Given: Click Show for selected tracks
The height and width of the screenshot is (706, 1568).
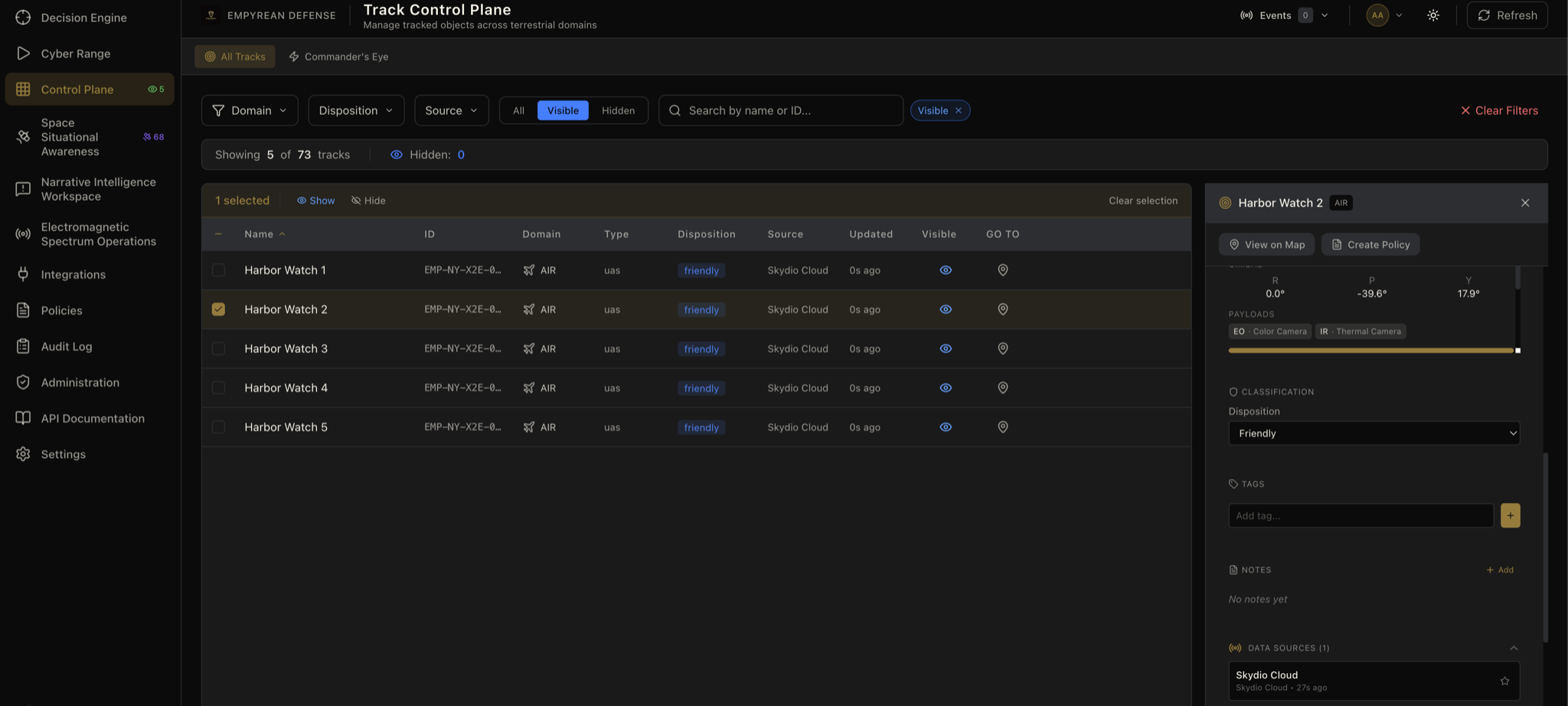Looking at the screenshot, I should [x=315, y=201].
